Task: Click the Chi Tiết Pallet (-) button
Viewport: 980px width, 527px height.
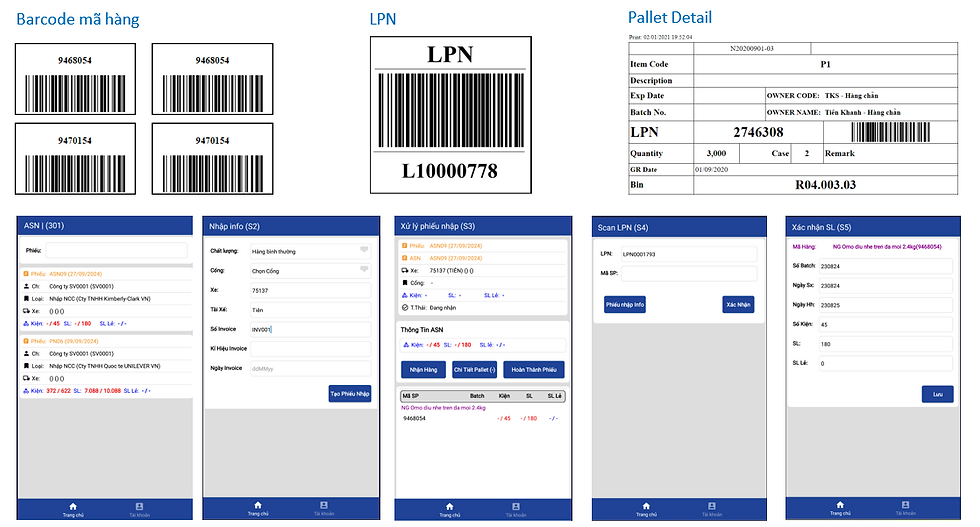Action: [x=474, y=369]
